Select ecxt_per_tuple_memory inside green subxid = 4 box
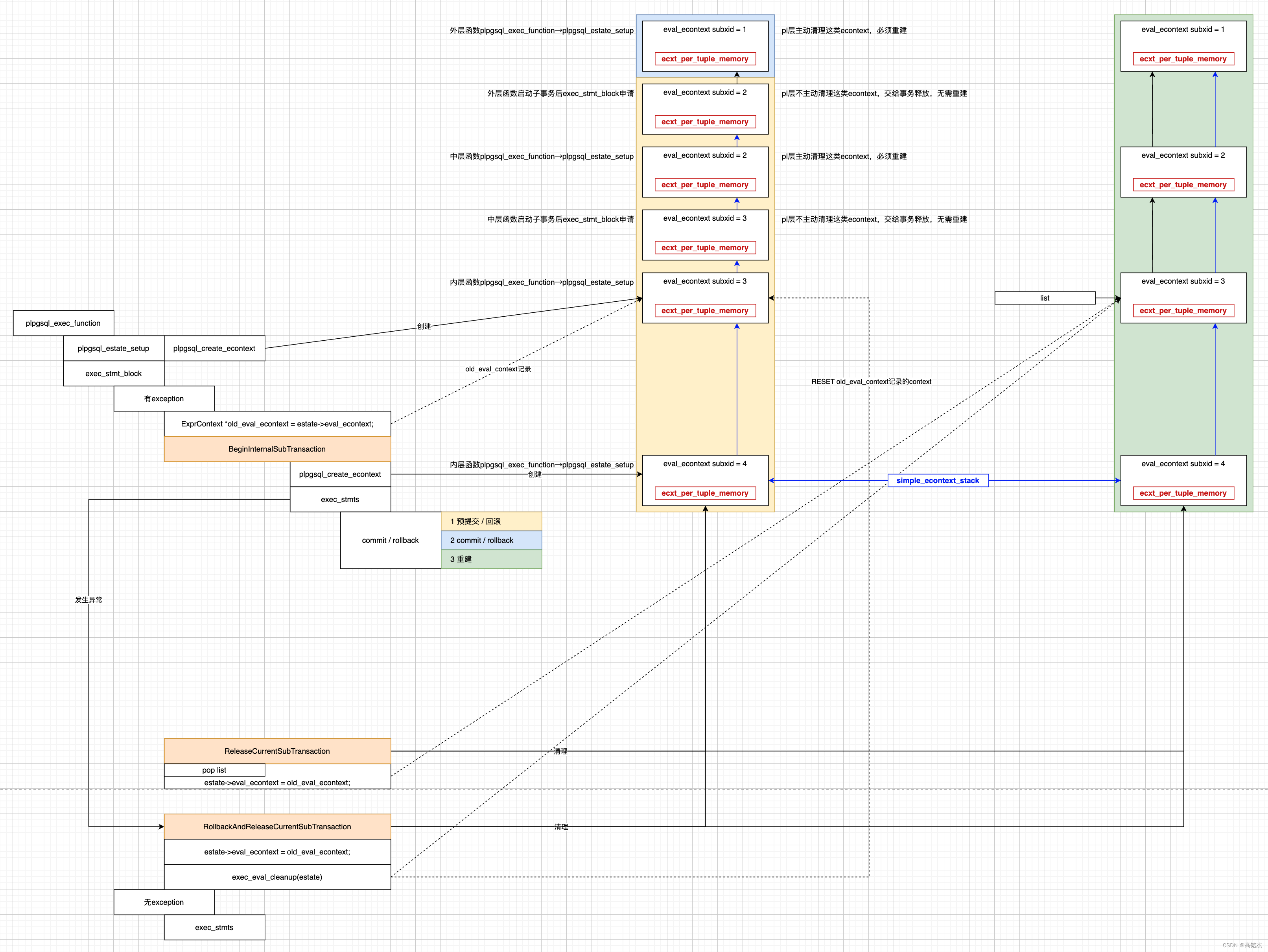This screenshot has height=952, width=1268. (1183, 493)
